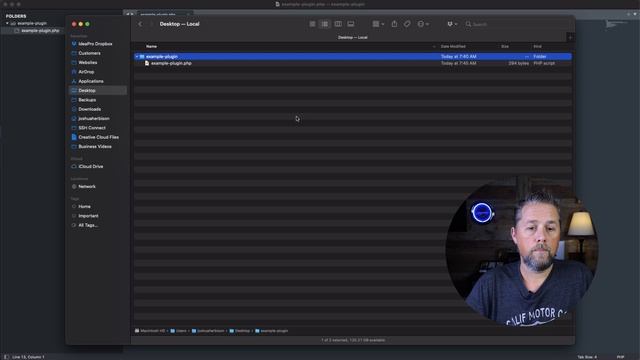The width and height of the screenshot is (640, 360).
Task: Filter by the Home tag
Action: pos(84,207)
